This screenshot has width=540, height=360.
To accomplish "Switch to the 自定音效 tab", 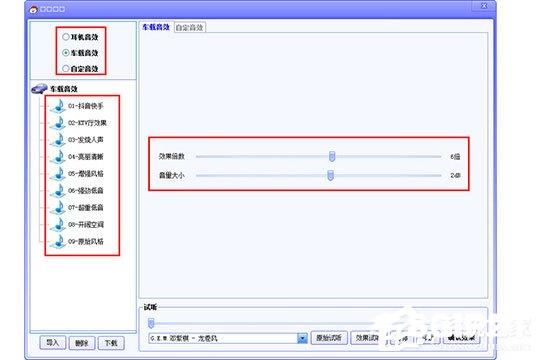I will point(189,28).
